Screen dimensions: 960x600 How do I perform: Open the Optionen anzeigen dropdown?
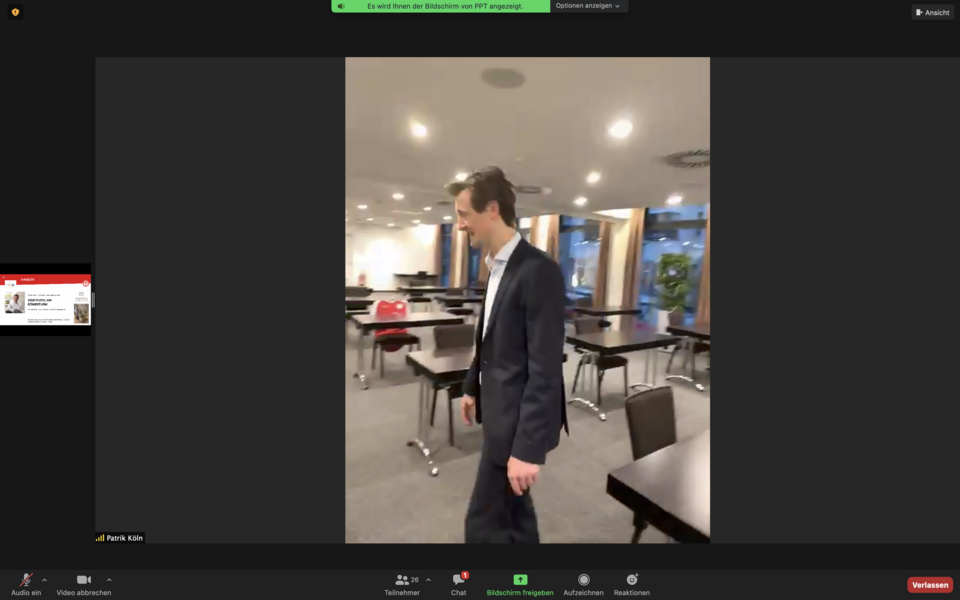coord(588,6)
